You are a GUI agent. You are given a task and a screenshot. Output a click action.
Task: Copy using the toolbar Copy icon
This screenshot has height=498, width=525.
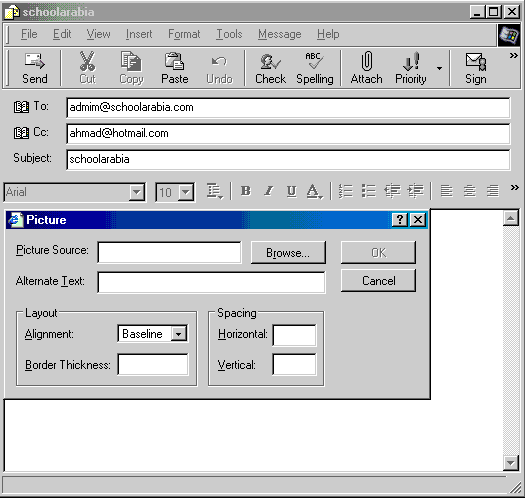(131, 69)
